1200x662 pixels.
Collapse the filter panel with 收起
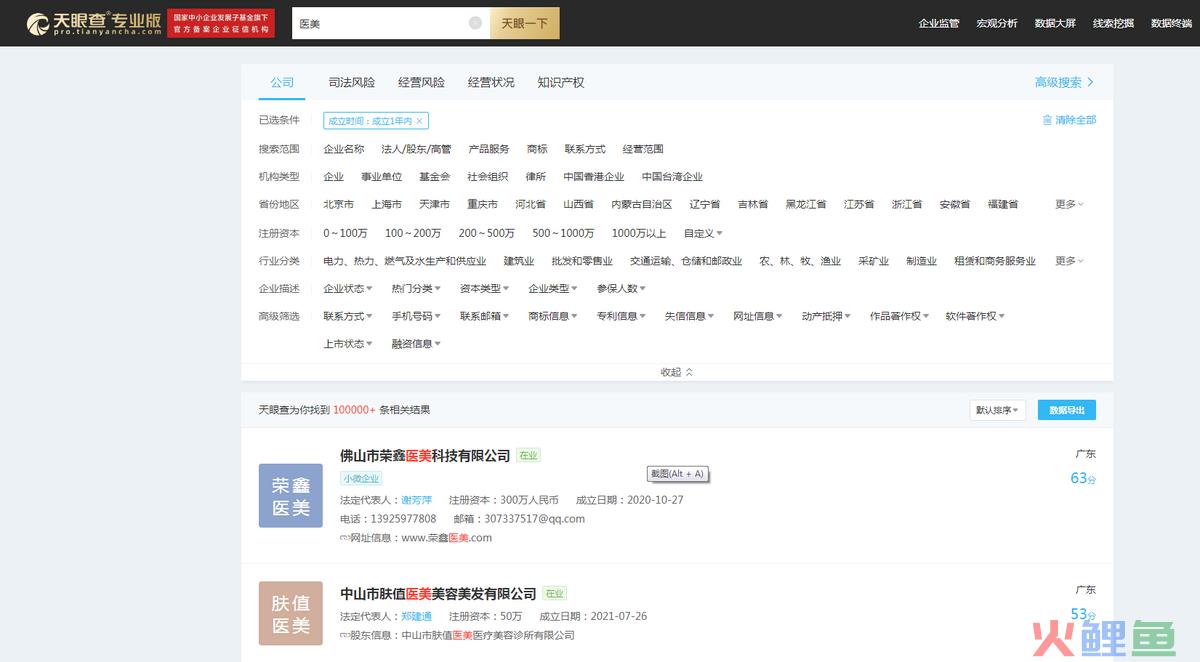677,372
